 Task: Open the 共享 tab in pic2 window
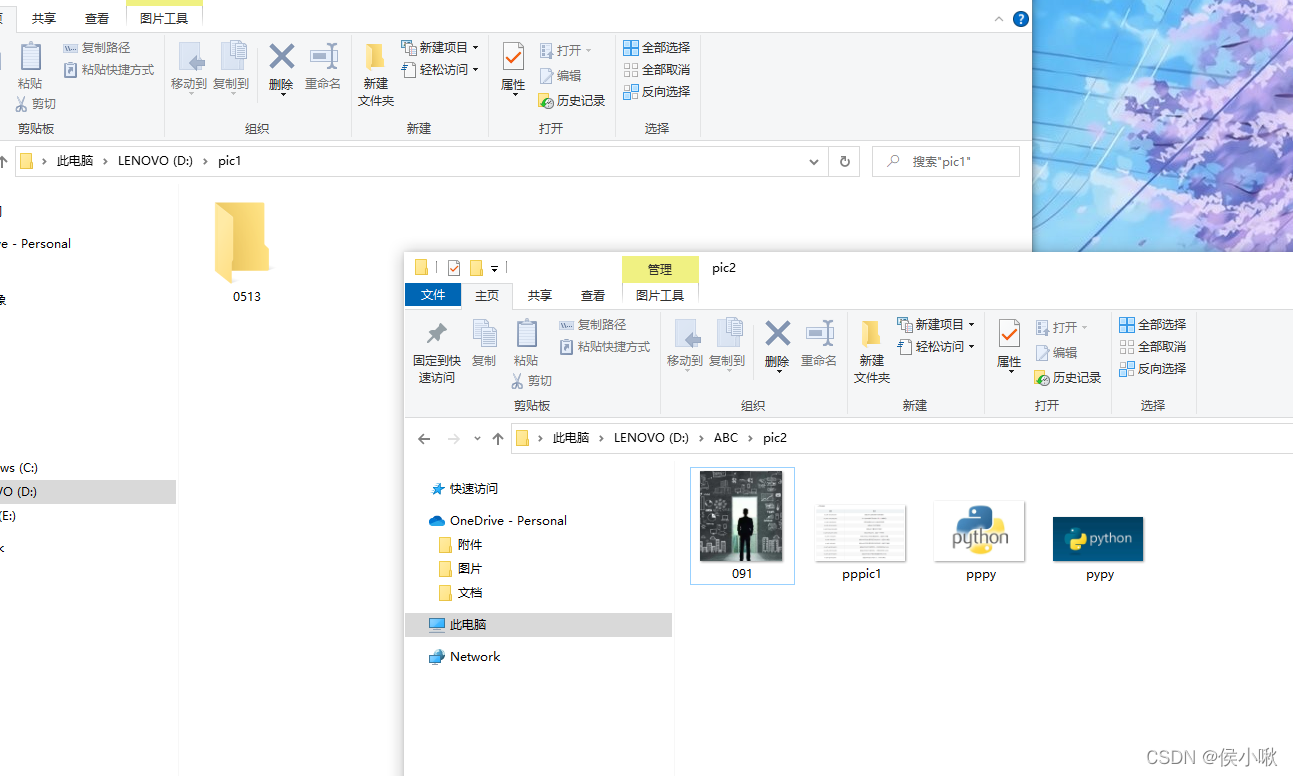point(539,295)
